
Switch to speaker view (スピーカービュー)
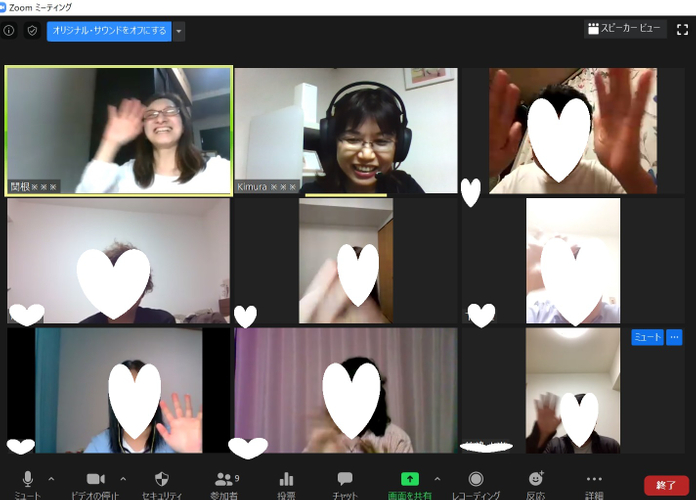point(625,30)
